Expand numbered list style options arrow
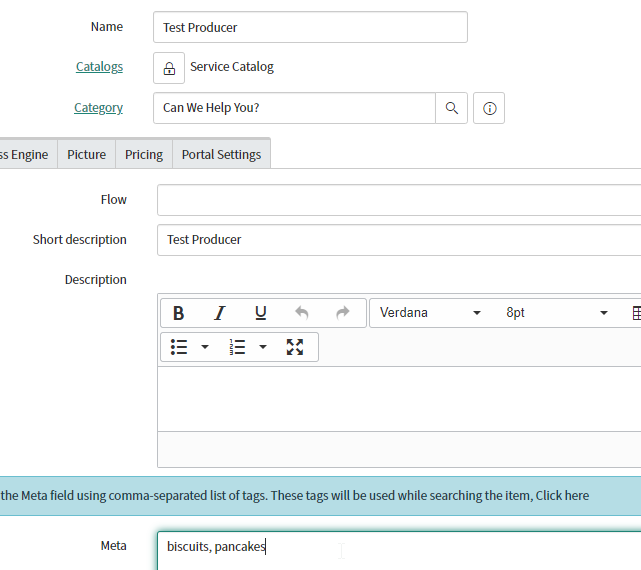This screenshot has width=641, height=570. coord(263,347)
